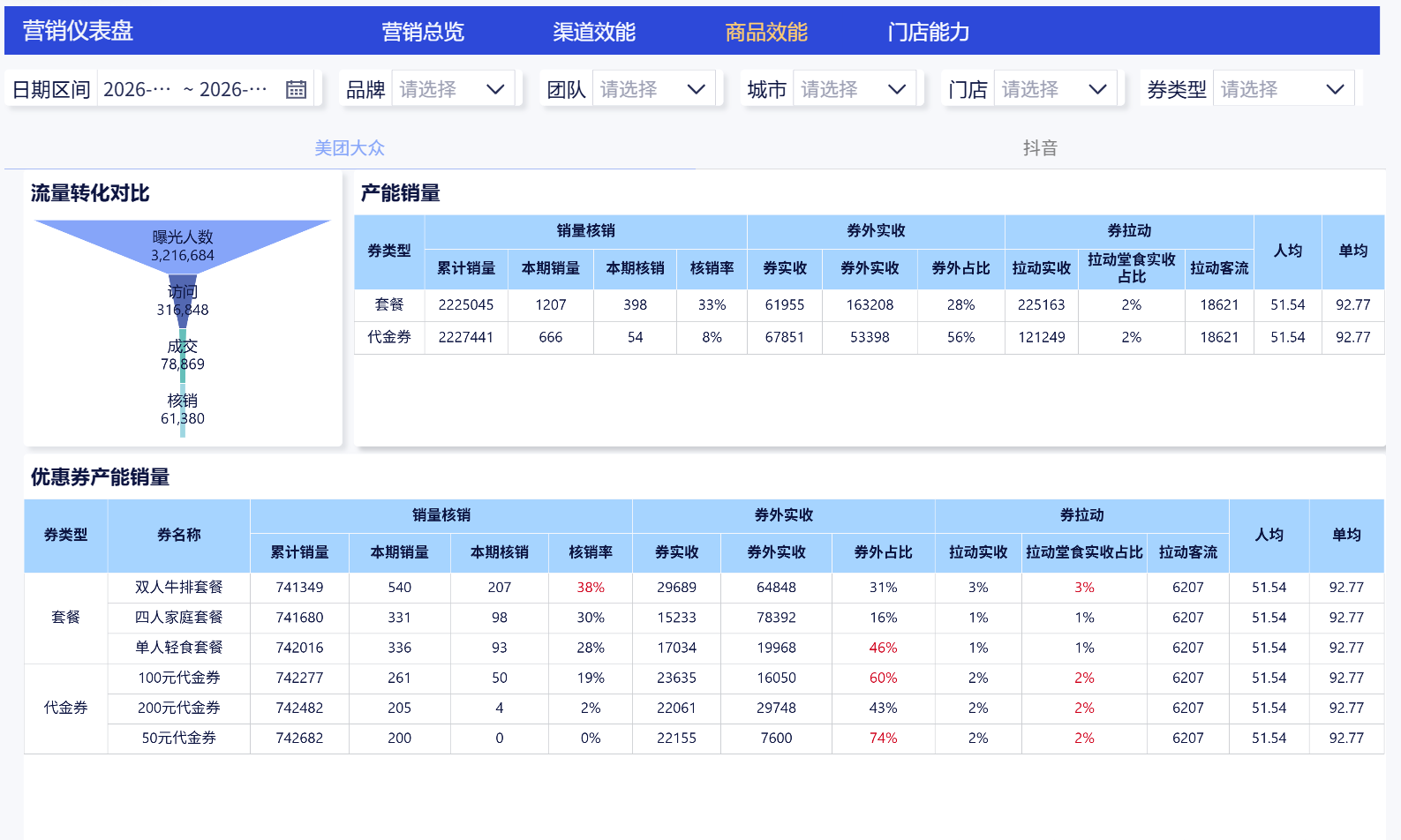This screenshot has width=1401, height=840.
Task: Select the 访问 funnel stage
Action: click(183, 300)
